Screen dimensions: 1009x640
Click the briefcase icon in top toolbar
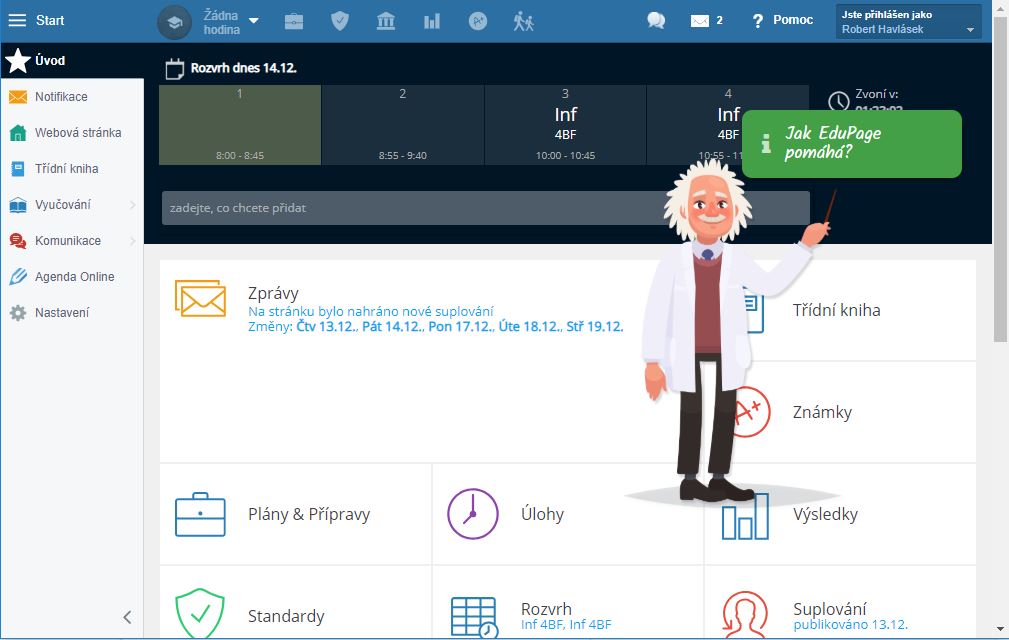(294, 21)
